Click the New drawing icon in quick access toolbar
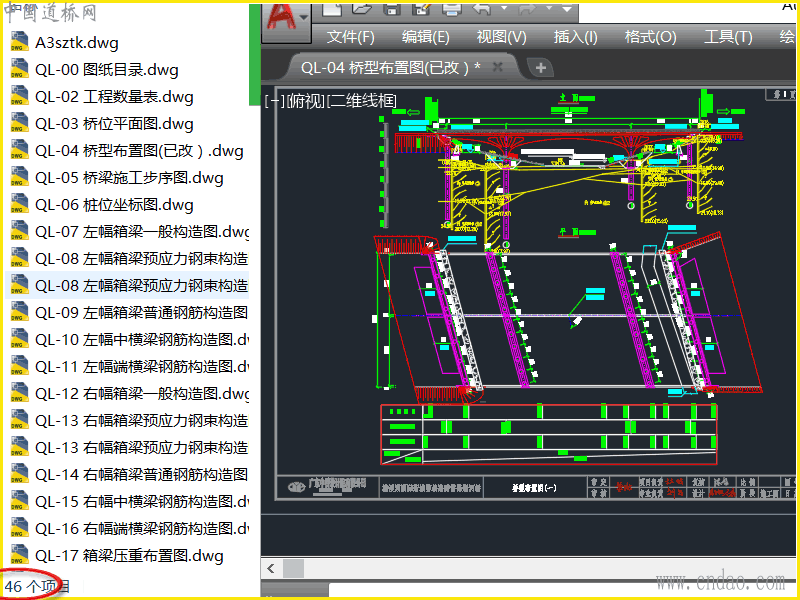The height and width of the screenshot is (600, 800). click(332, 9)
